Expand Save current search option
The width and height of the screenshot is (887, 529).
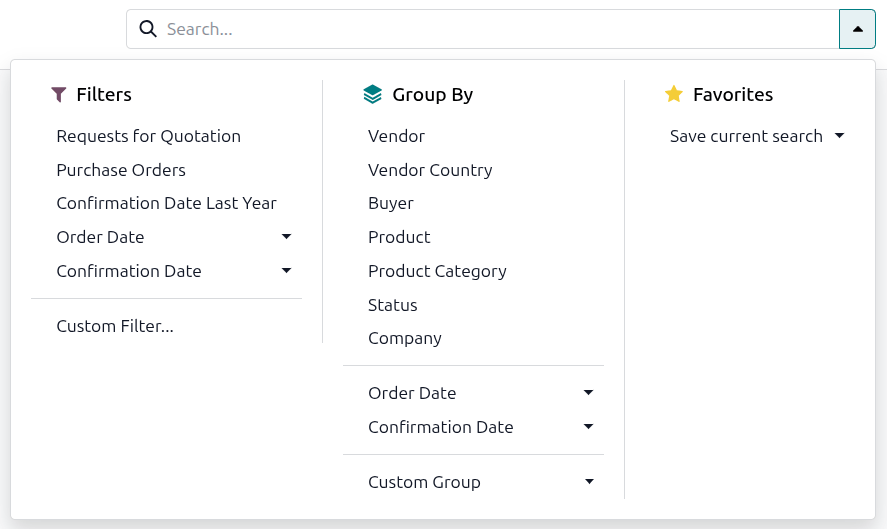tap(757, 136)
